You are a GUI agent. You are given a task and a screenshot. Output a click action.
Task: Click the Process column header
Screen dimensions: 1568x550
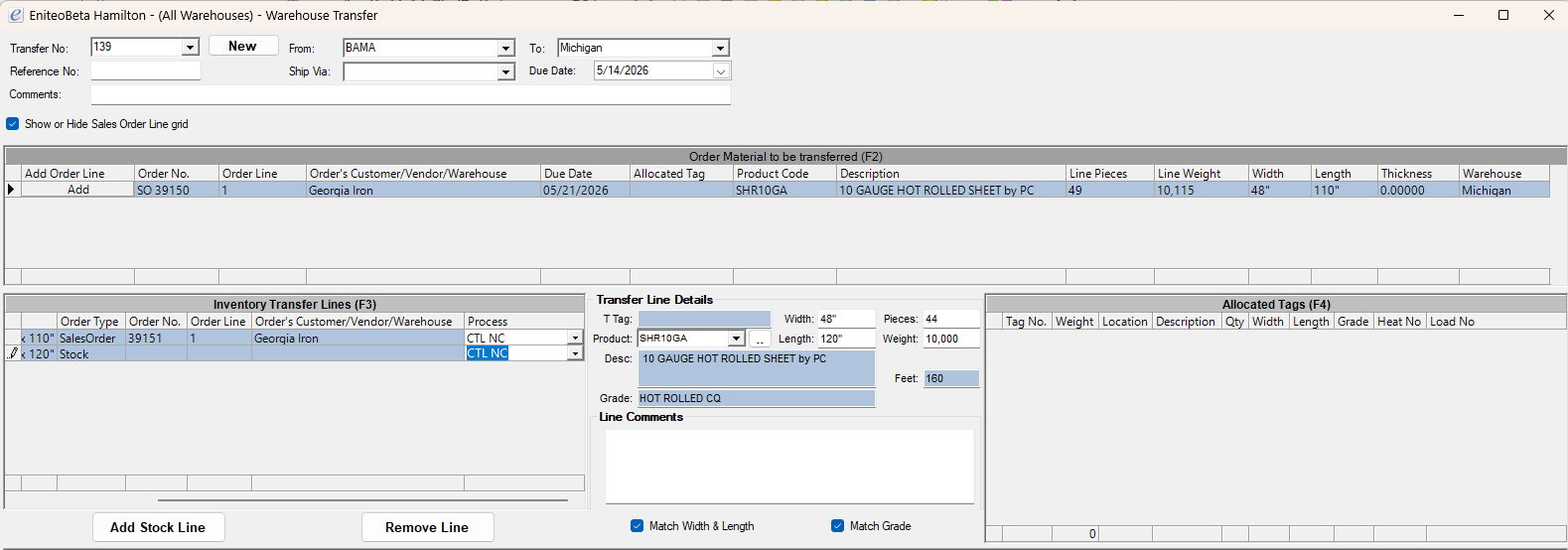click(x=523, y=321)
